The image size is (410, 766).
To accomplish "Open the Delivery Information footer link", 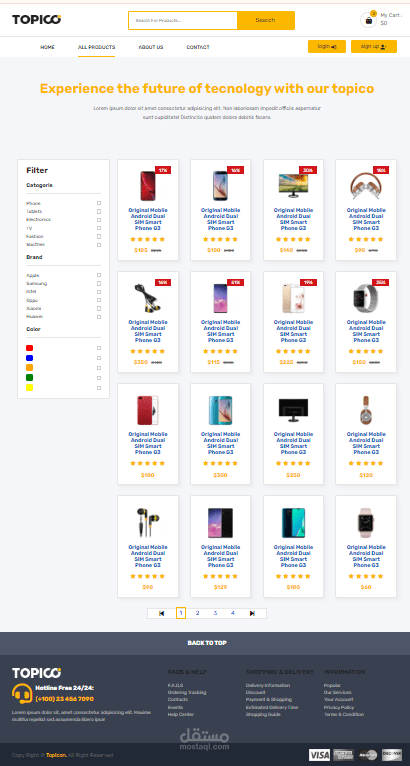I will click(x=268, y=685).
